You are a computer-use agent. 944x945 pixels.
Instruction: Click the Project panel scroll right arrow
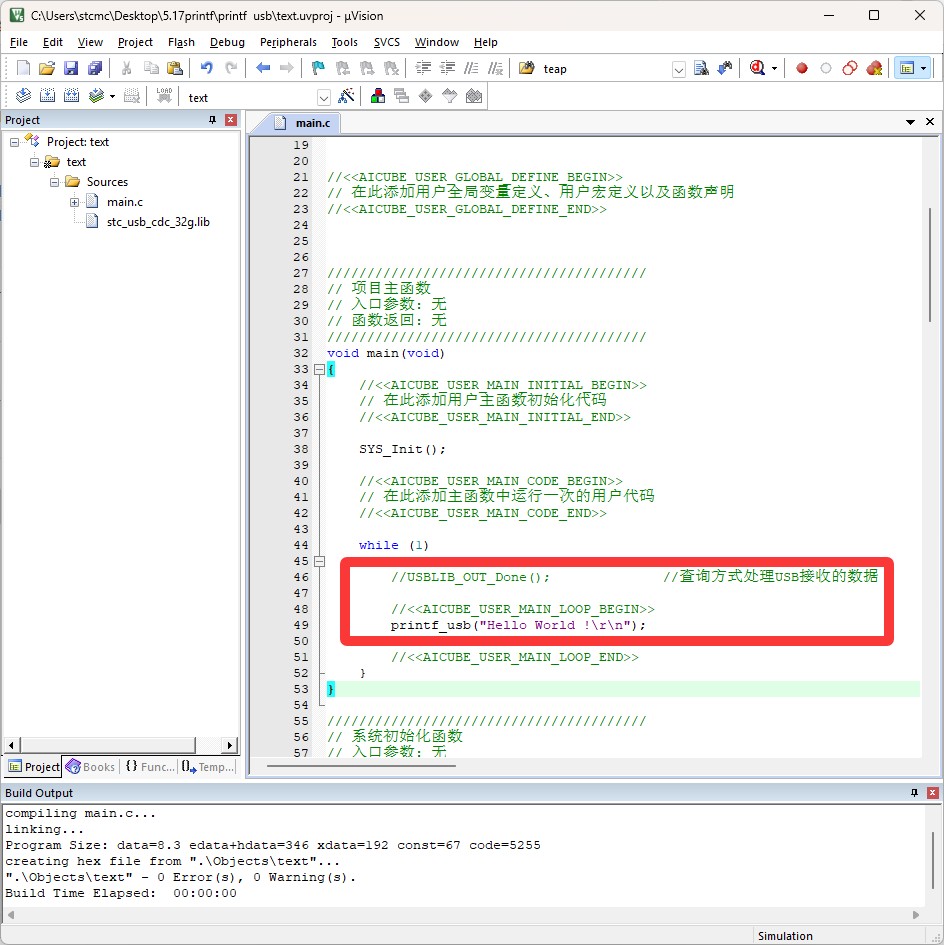pyautogui.click(x=229, y=745)
